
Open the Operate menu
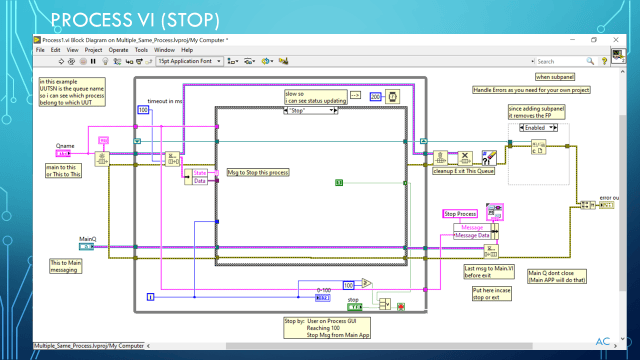click(118, 50)
